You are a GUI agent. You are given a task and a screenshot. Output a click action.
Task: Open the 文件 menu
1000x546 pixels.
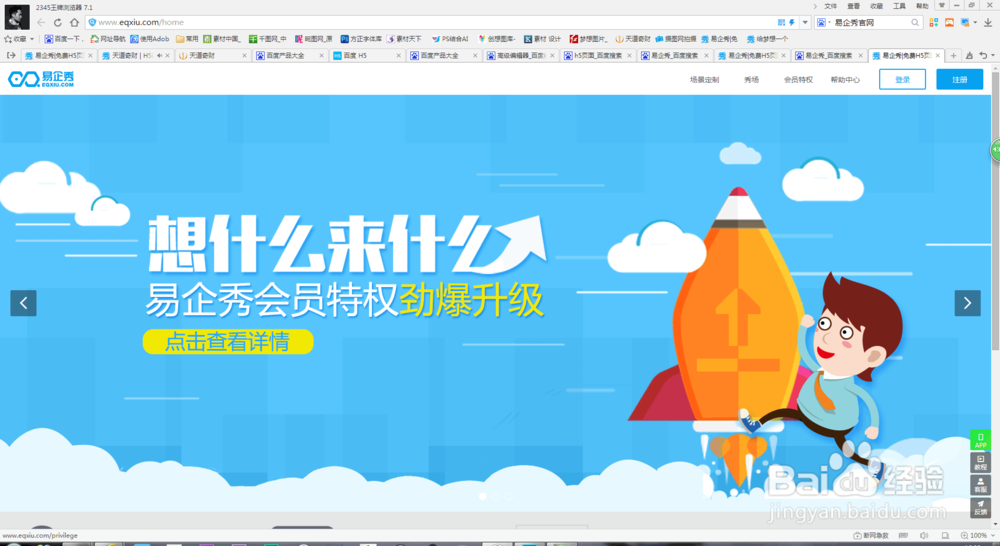coord(830,6)
